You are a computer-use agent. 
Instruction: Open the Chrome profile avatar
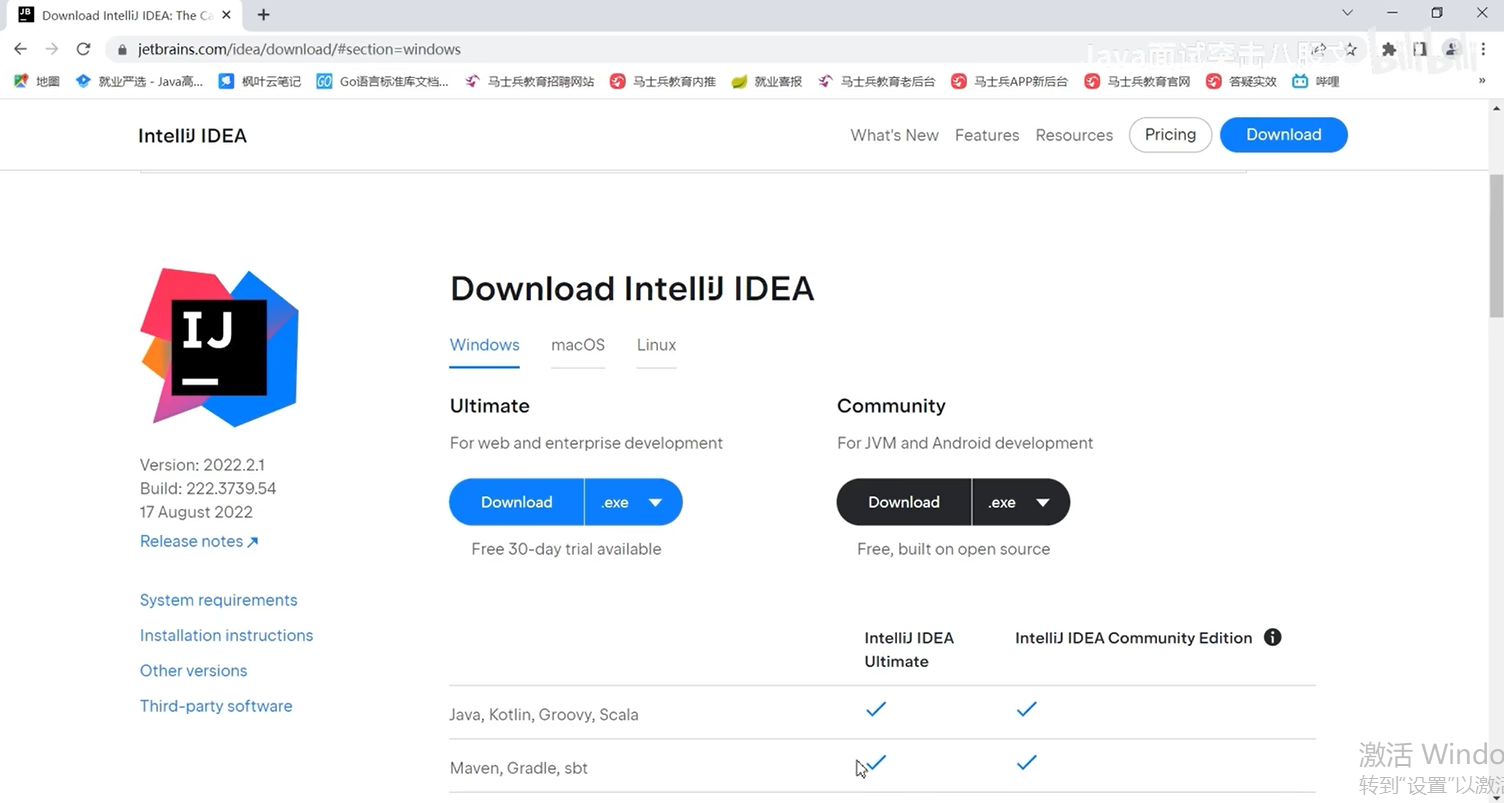1451,49
